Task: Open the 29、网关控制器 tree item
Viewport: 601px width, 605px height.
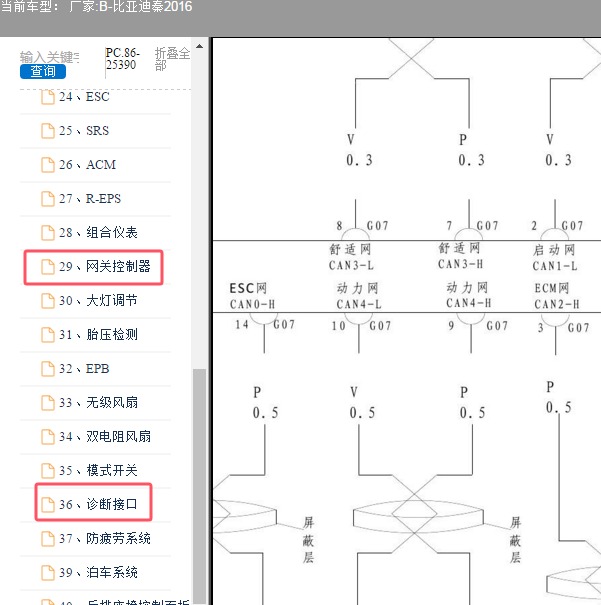Action: [105, 267]
